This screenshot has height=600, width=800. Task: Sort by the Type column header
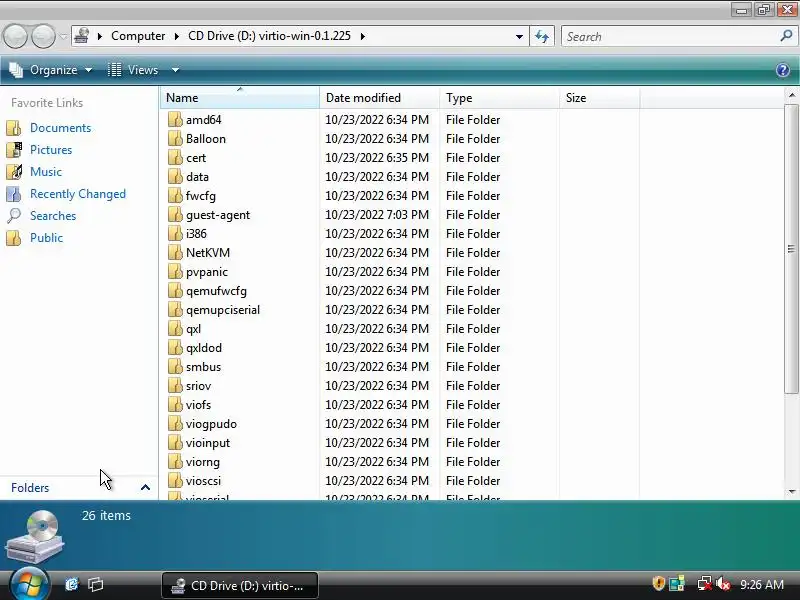click(x=499, y=97)
